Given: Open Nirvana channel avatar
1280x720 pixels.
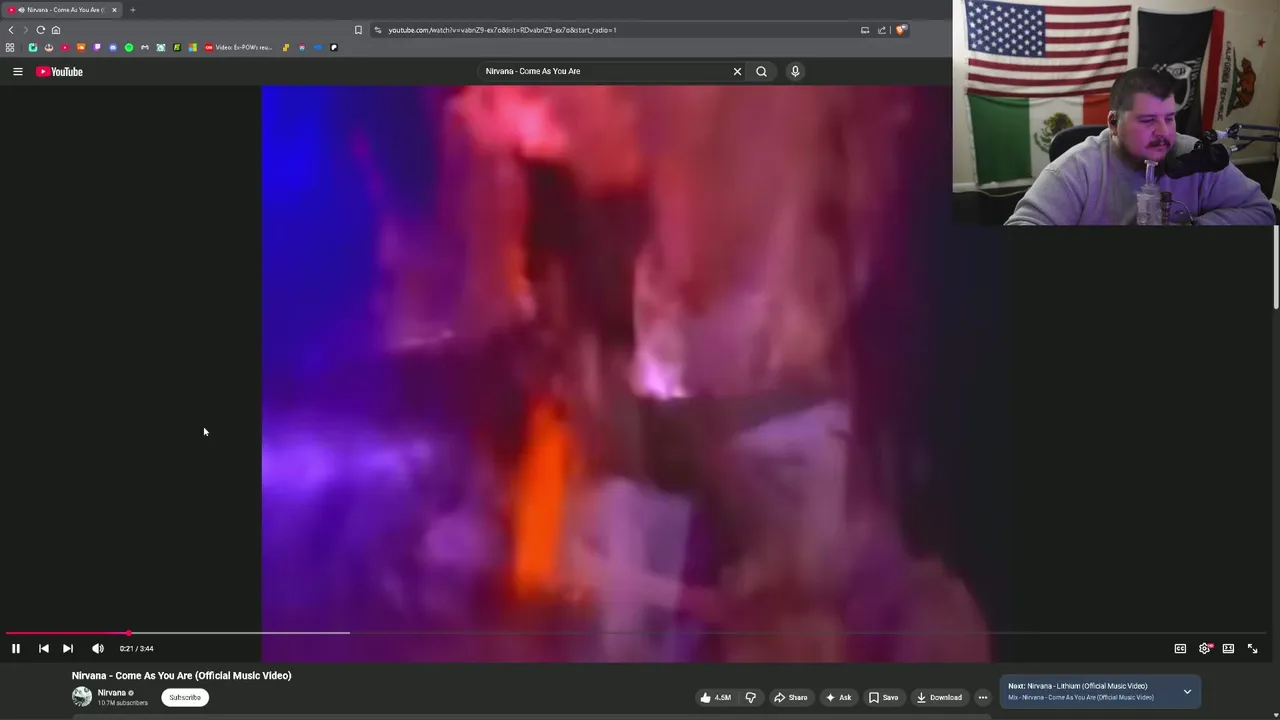Looking at the screenshot, I should [82, 697].
